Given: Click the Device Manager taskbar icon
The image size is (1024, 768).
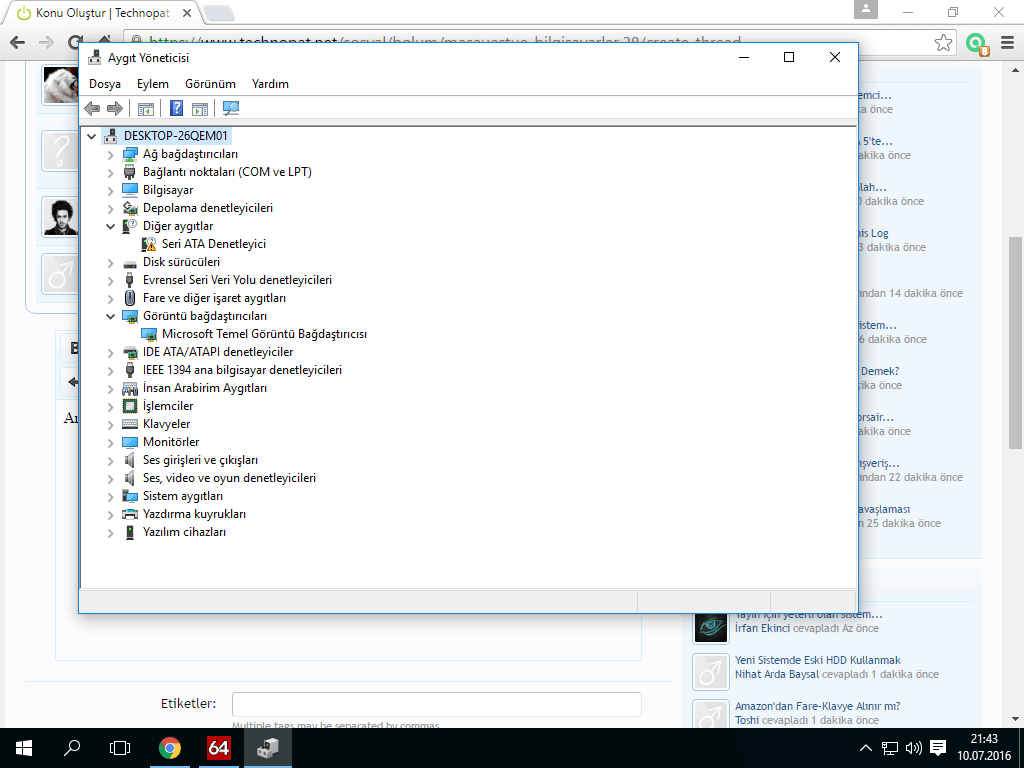Looking at the screenshot, I should 267,748.
